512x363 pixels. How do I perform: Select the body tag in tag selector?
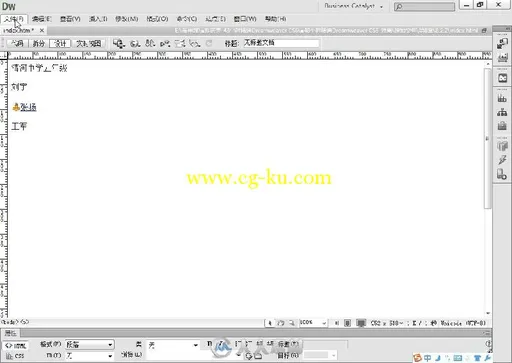point(10,322)
